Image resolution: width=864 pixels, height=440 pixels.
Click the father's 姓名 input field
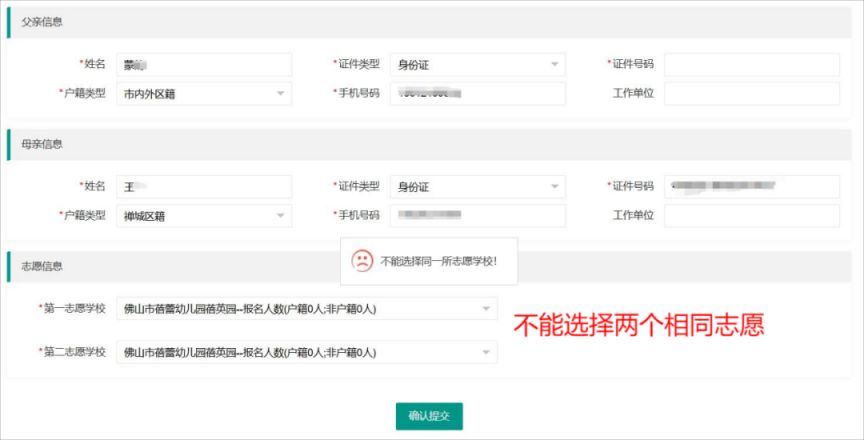point(204,64)
